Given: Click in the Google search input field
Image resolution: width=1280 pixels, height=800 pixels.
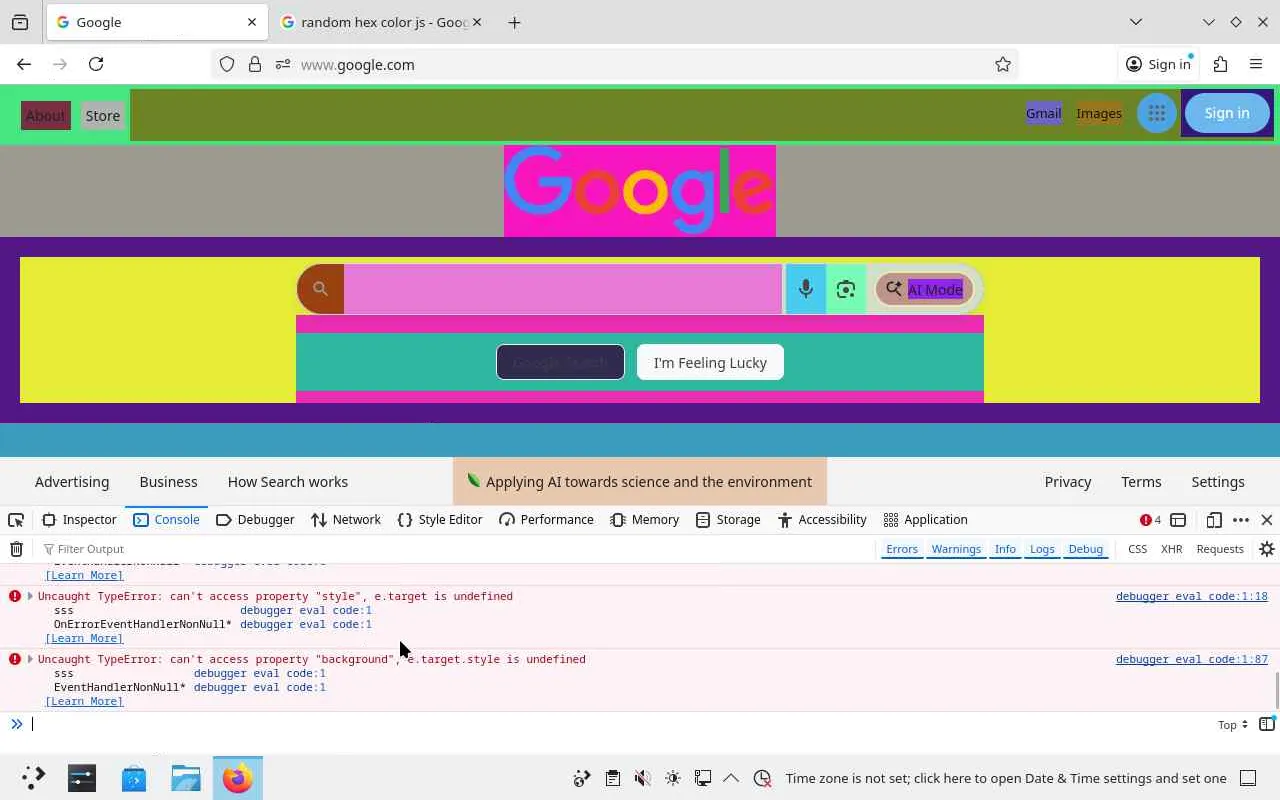Looking at the screenshot, I should tap(563, 289).
